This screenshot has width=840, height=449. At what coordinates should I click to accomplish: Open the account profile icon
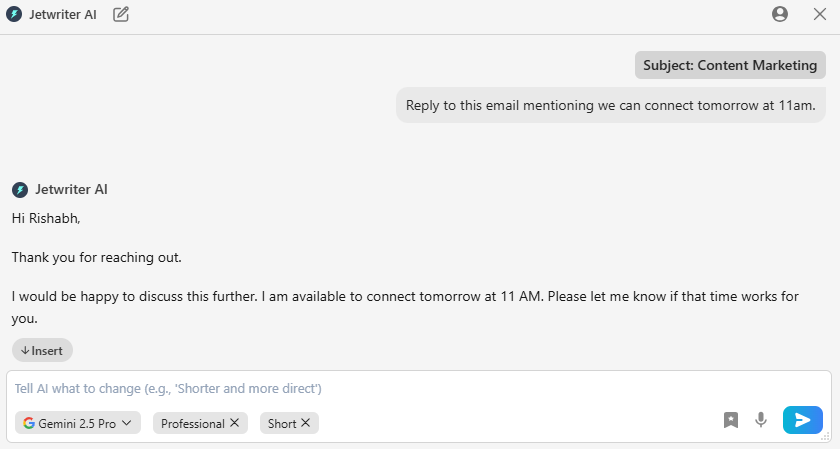tap(780, 14)
